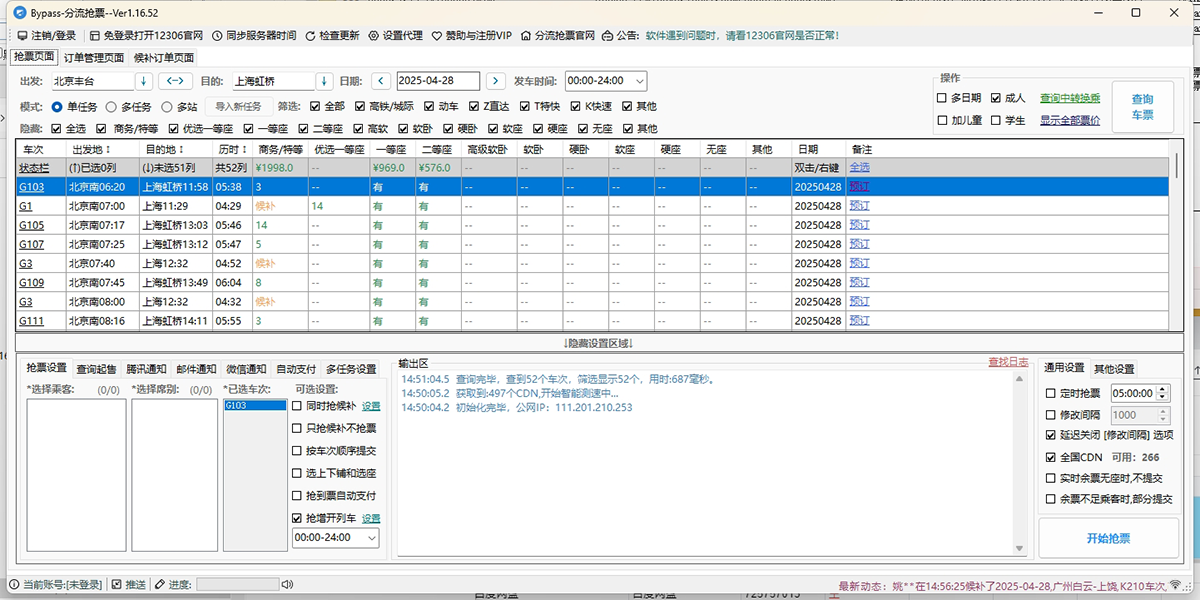Screen dimensions: 1200x600
Task: Expand the 发车时间 00:00-24:00 dropdown
Action: click(639, 81)
